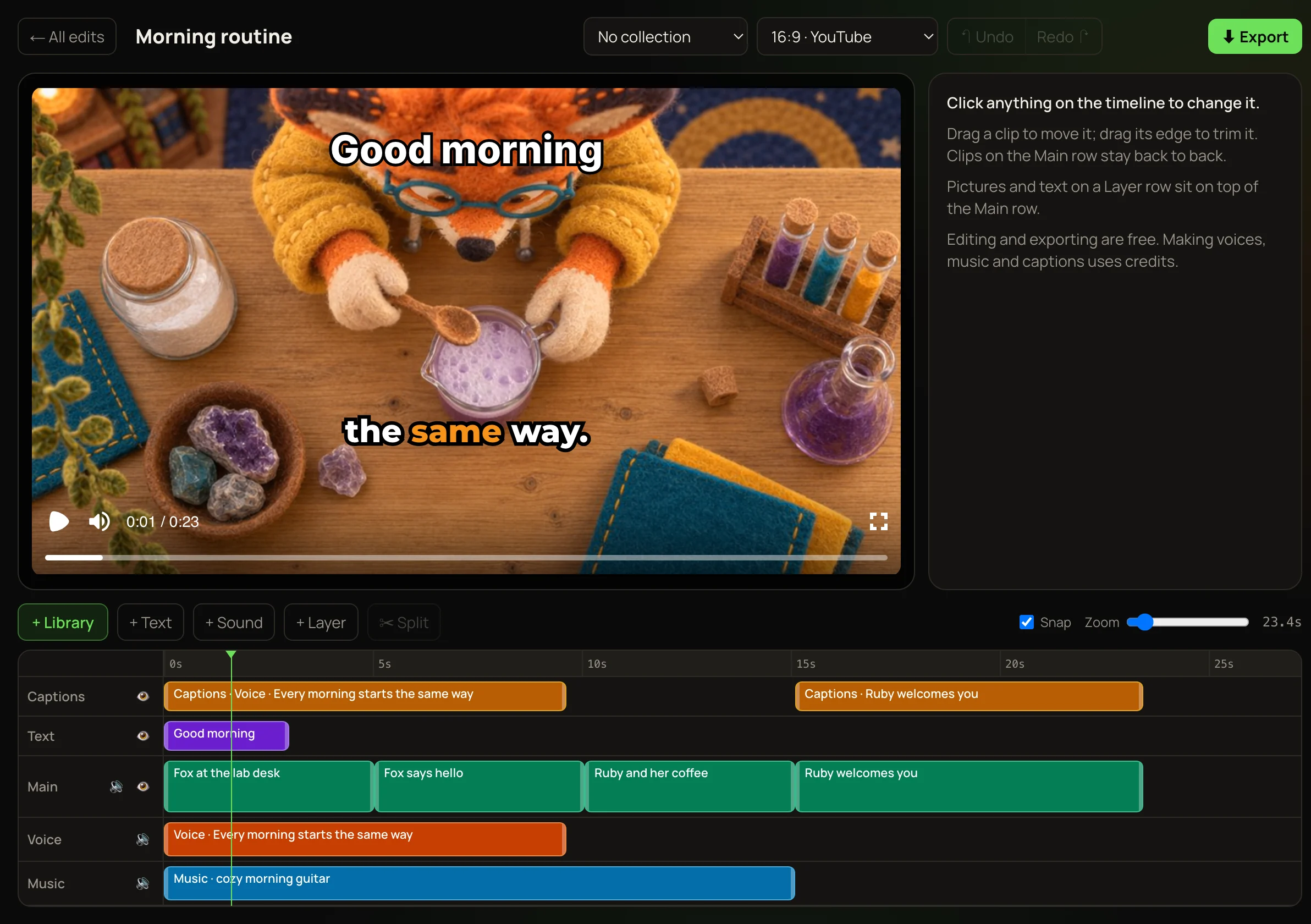Image resolution: width=1311 pixels, height=924 pixels.
Task: Add a new Layer row
Action: tap(321, 622)
